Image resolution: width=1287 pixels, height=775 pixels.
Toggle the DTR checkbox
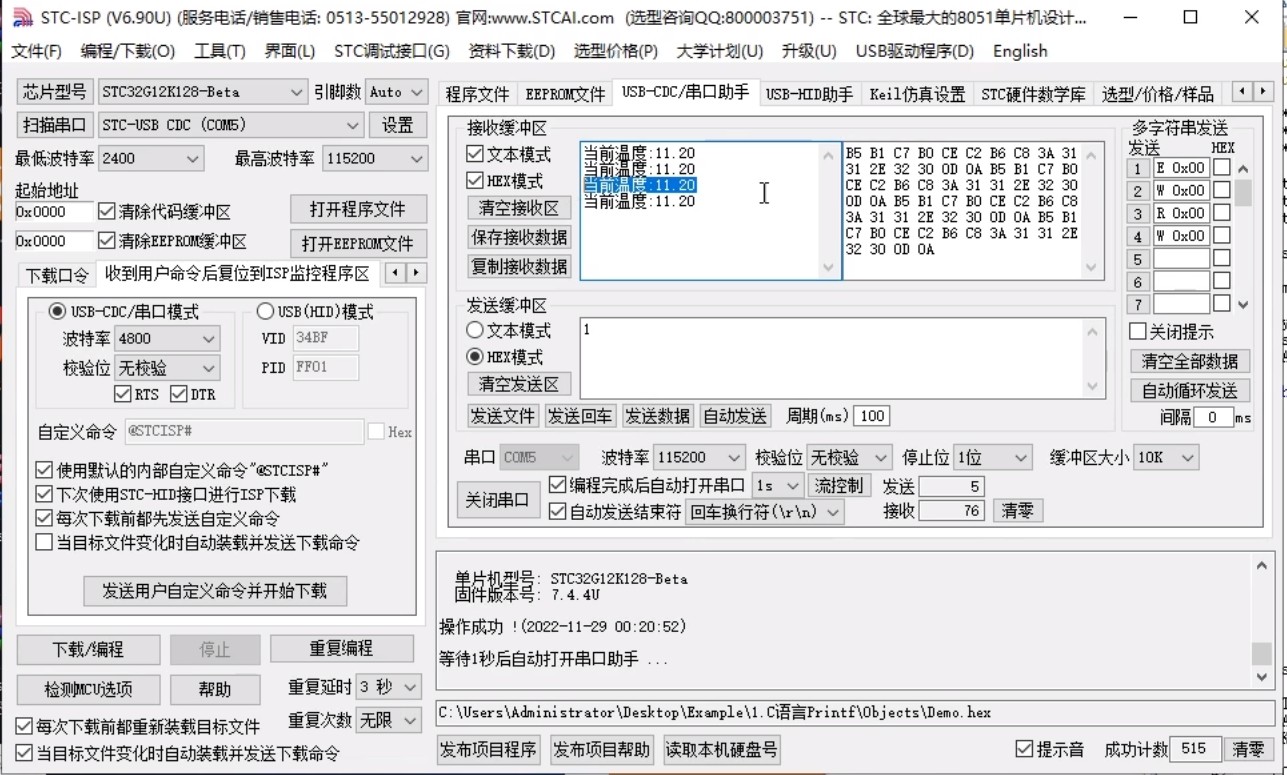(179, 394)
